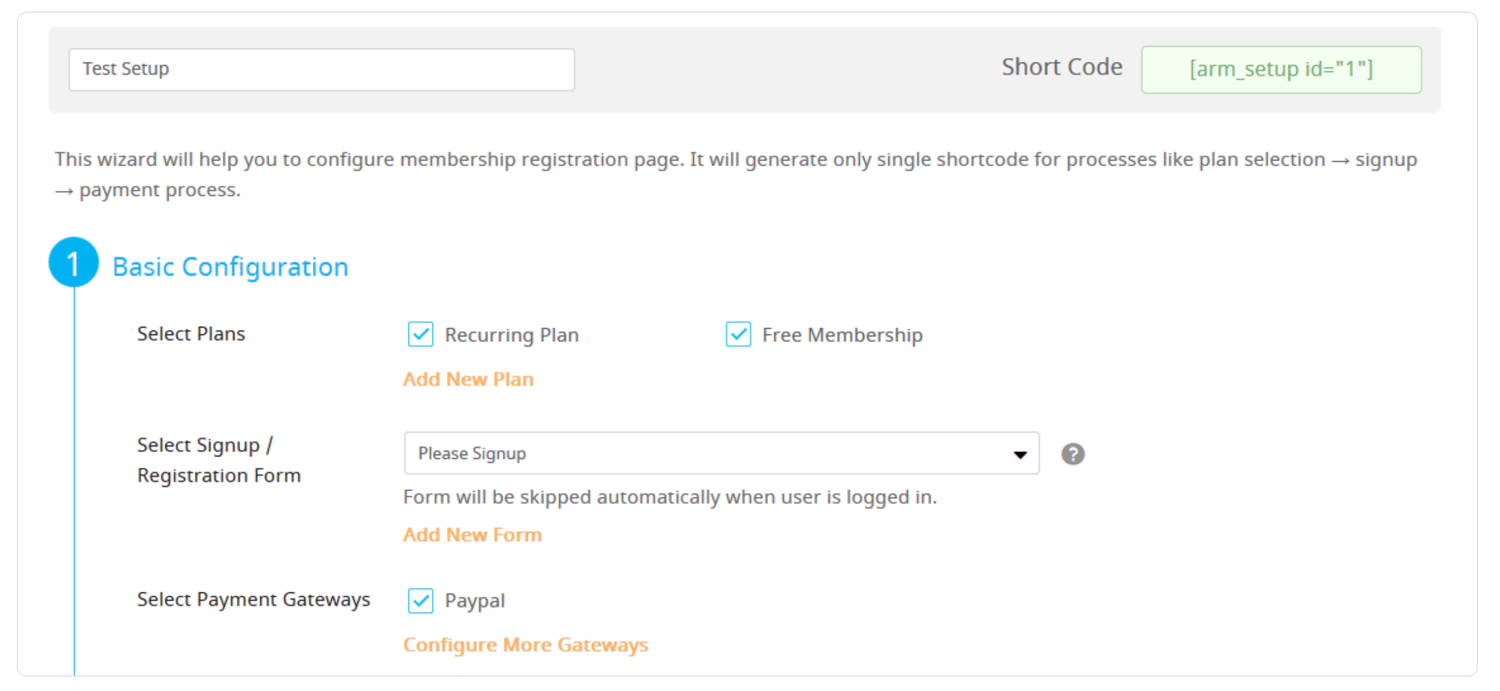The height and width of the screenshot is (691, 1500).
Task: Click Configure More Gateways link
Action: (x=525, y=645)
